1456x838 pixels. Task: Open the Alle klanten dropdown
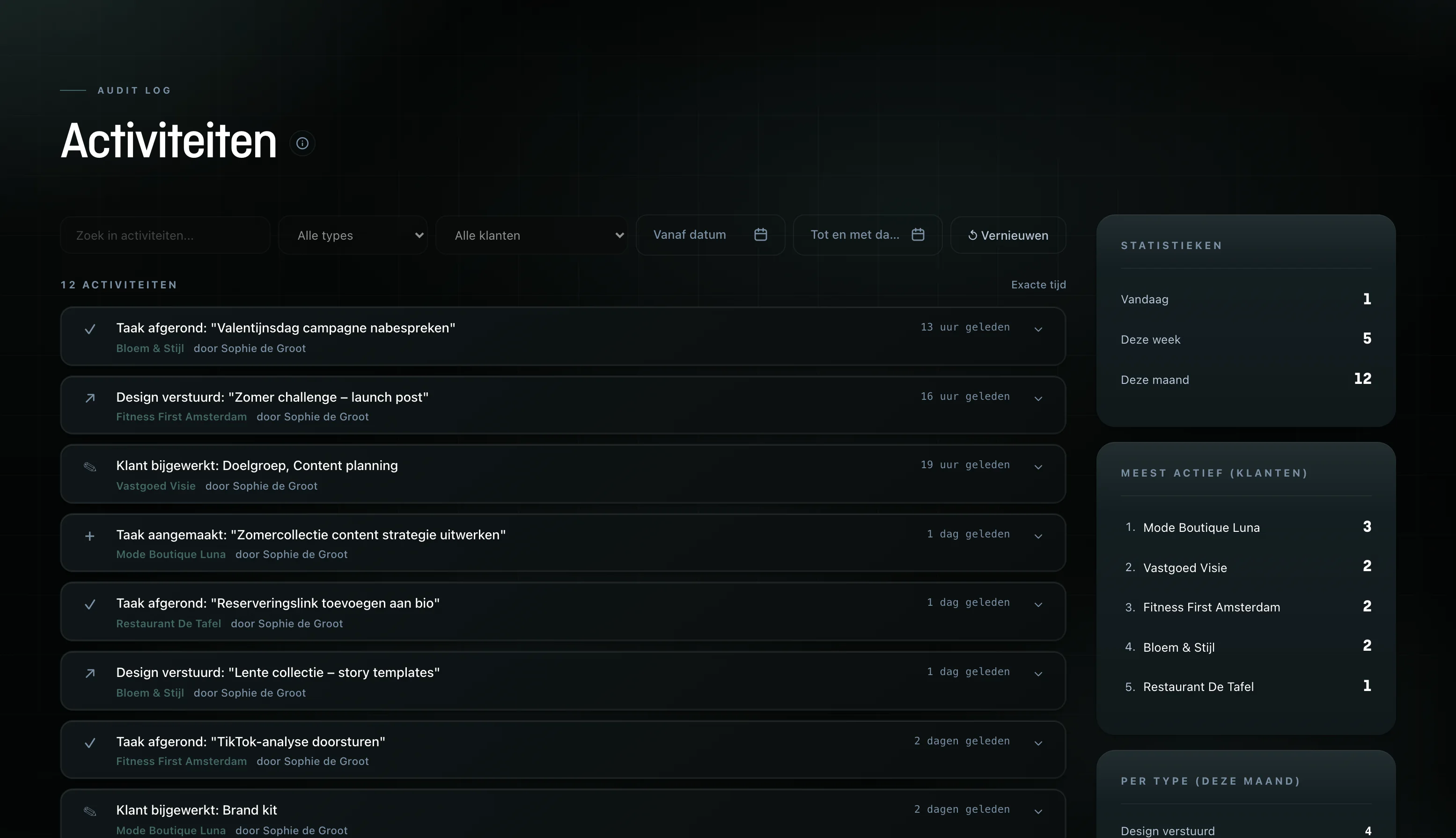point(531,235)
